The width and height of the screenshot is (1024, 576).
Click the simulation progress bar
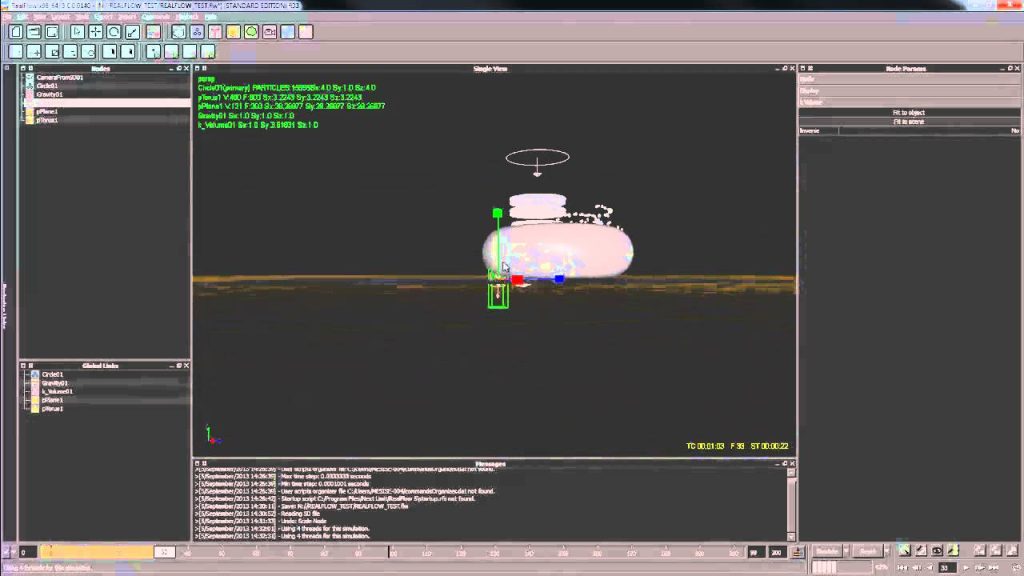pos(841,568)
